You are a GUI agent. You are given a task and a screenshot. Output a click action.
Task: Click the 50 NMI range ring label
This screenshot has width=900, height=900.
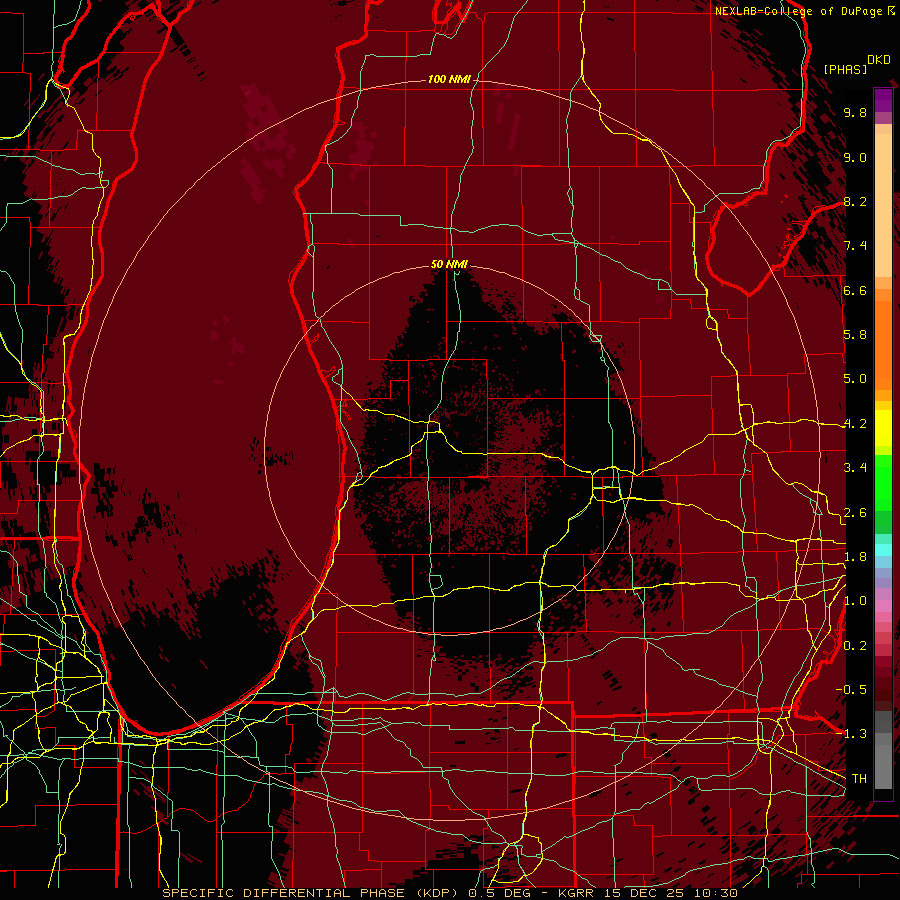(x=449, y=264)
